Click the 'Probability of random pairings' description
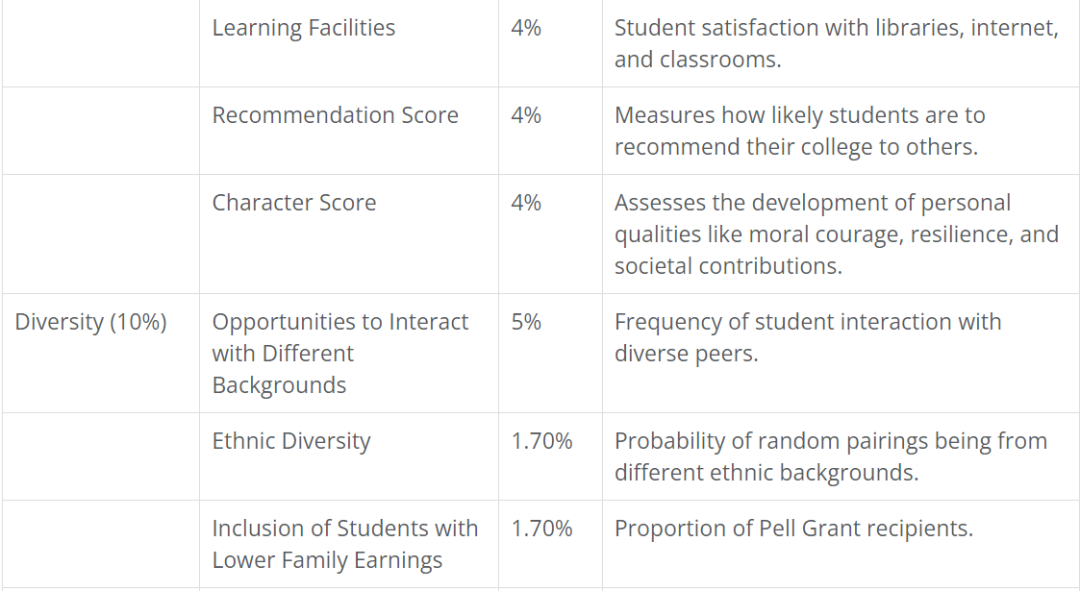 tap(830, 457)
